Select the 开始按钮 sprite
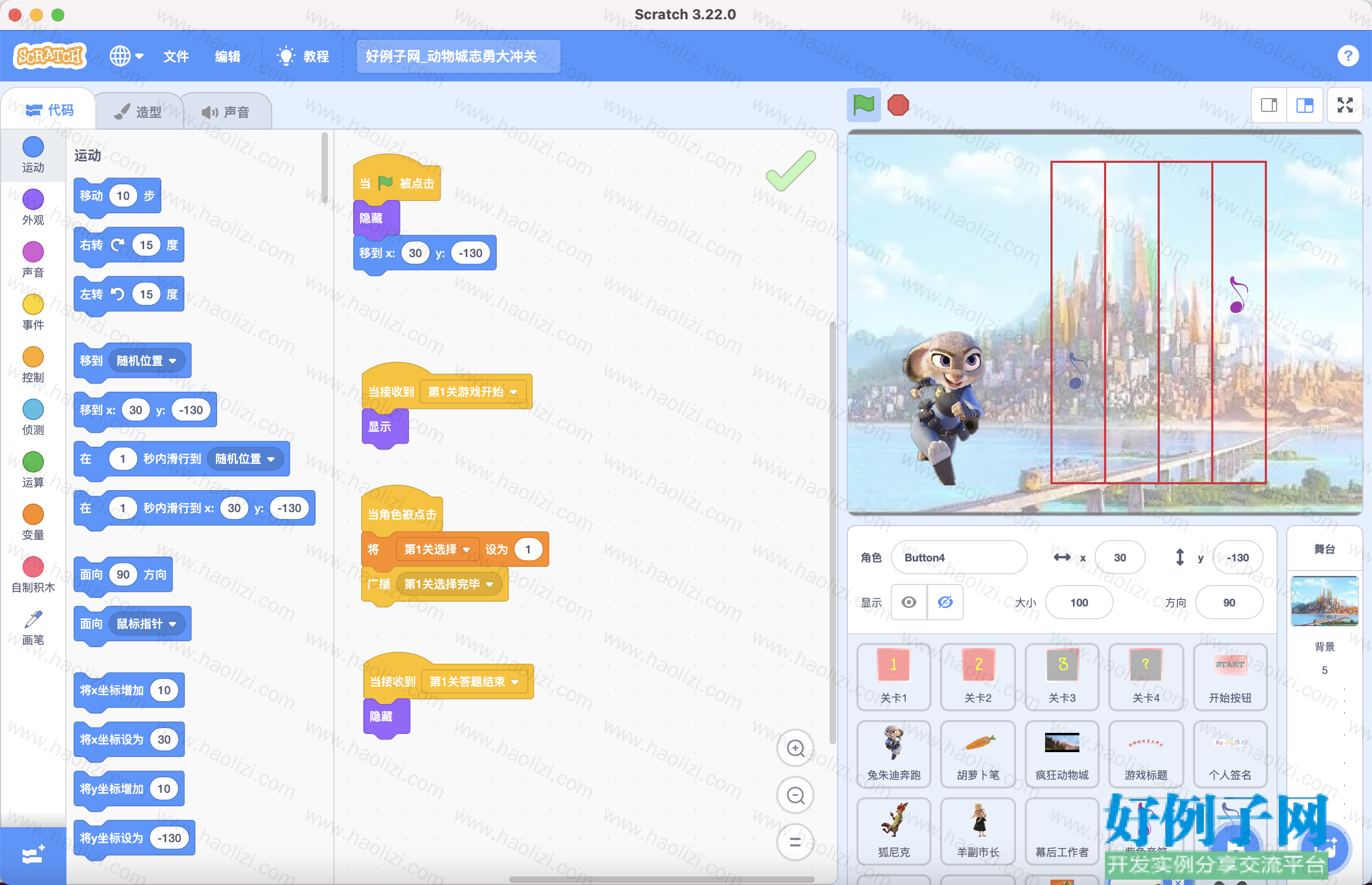This screenshot has width=1372, height=885. [x=1229, y=677]
